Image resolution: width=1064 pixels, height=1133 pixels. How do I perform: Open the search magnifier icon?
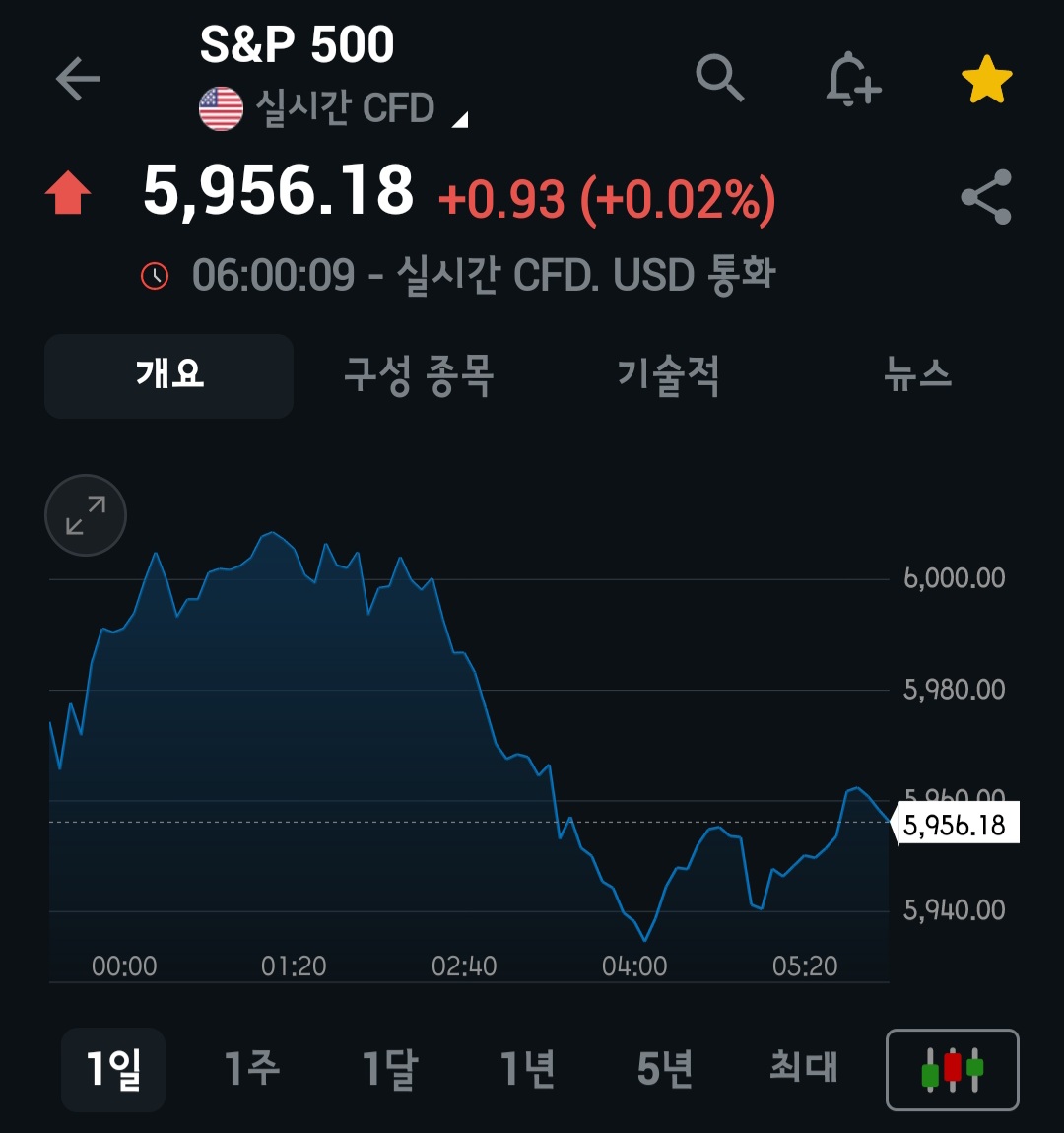719,77
